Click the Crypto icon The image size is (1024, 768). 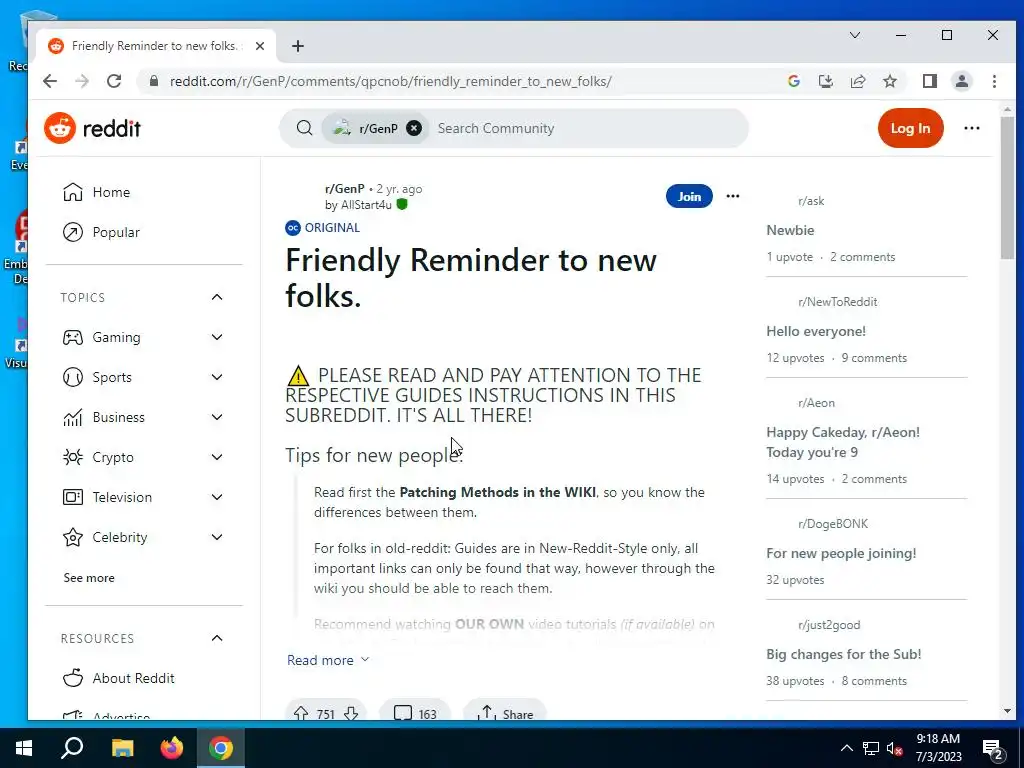tap(72, 457)
